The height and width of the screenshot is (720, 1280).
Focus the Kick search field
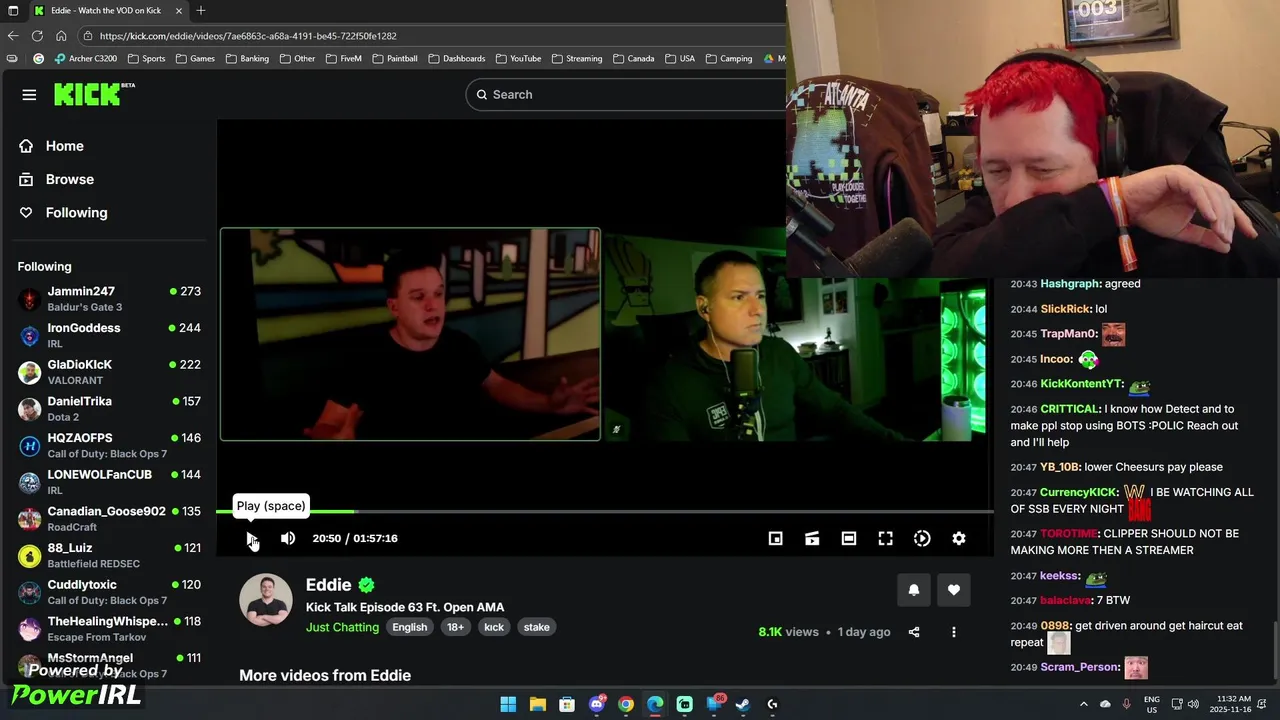627,94
